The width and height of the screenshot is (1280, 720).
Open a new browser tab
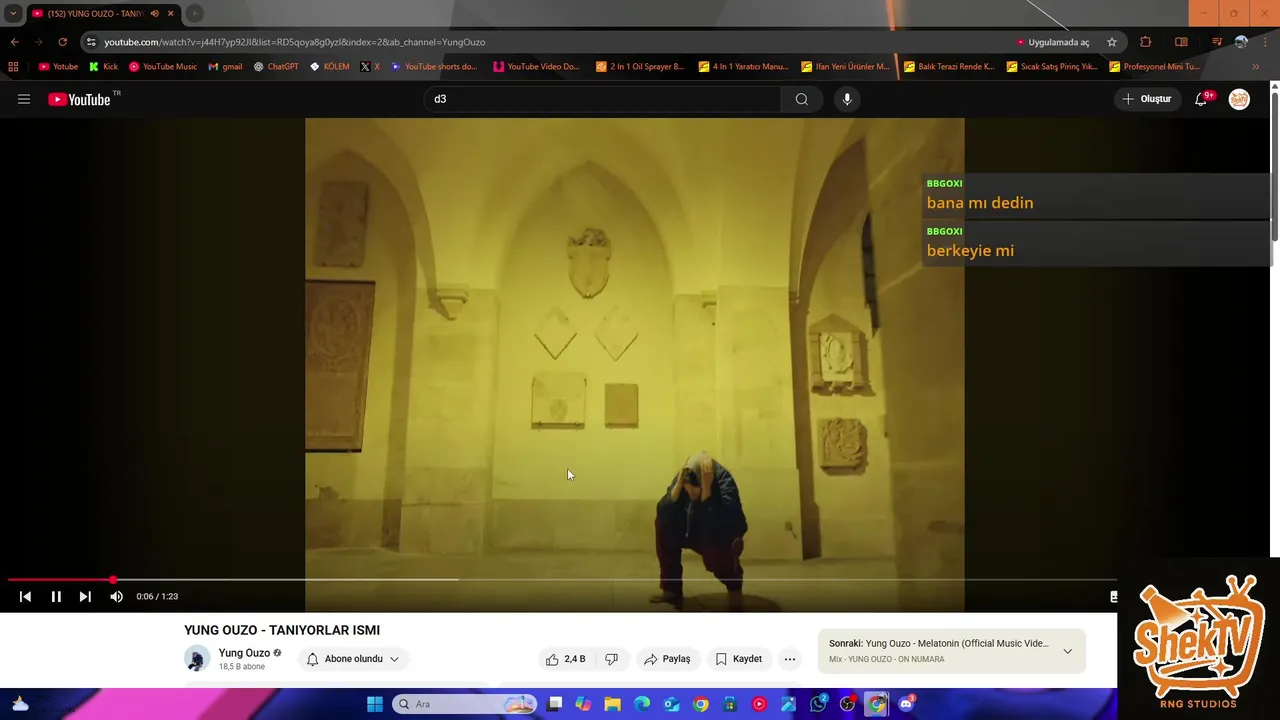pyautogui.click(x=194, y=13)
